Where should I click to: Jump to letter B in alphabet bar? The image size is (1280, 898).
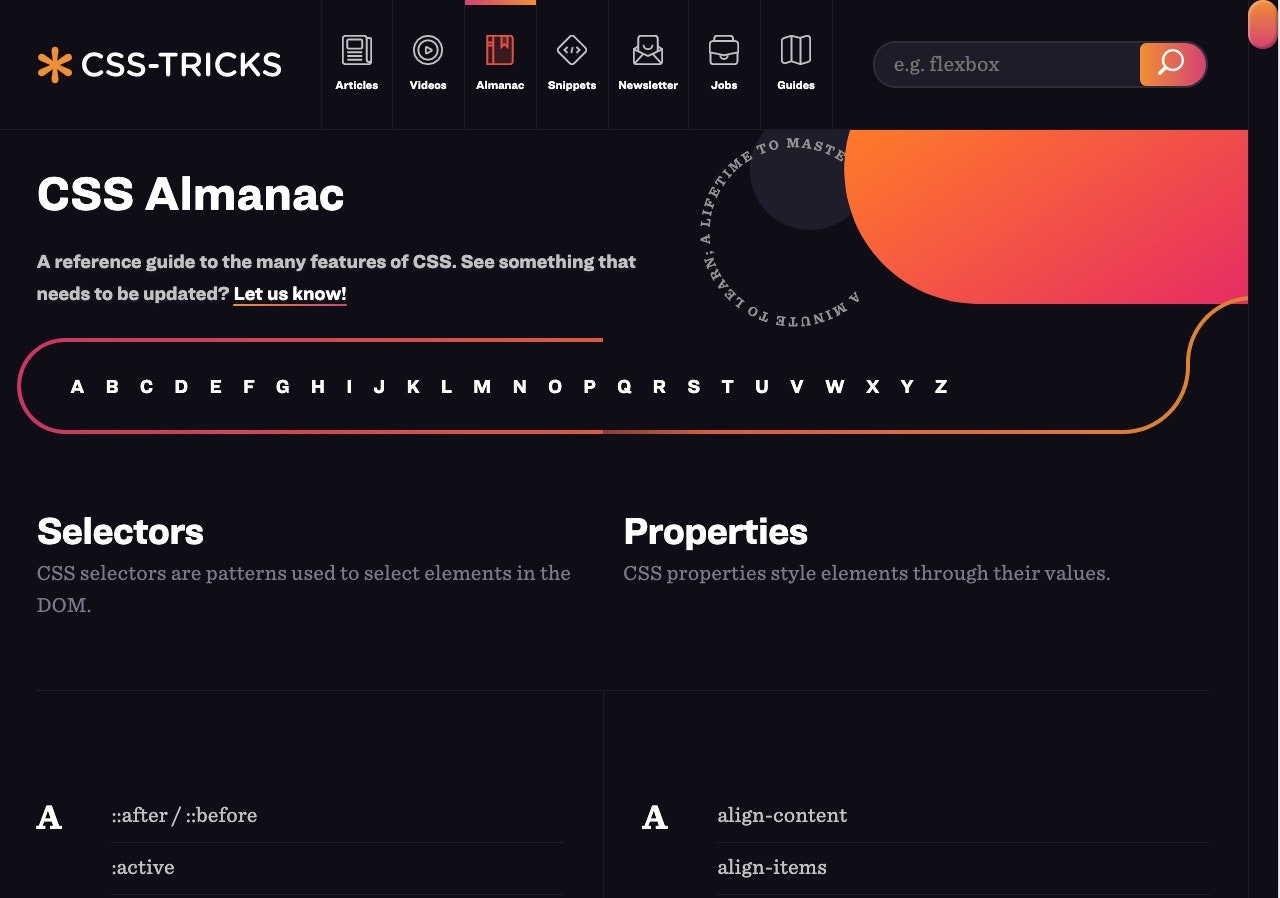click(112, 387)
